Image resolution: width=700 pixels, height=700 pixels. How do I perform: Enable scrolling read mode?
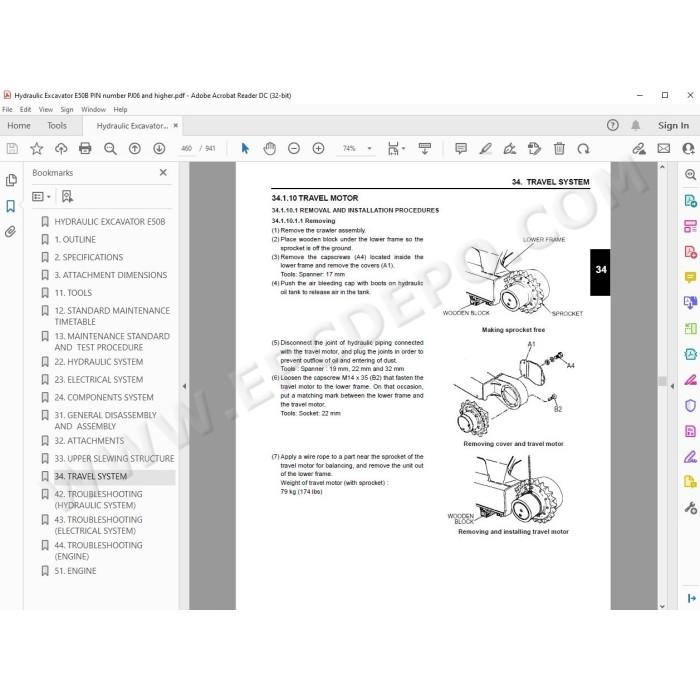point(425,148)
